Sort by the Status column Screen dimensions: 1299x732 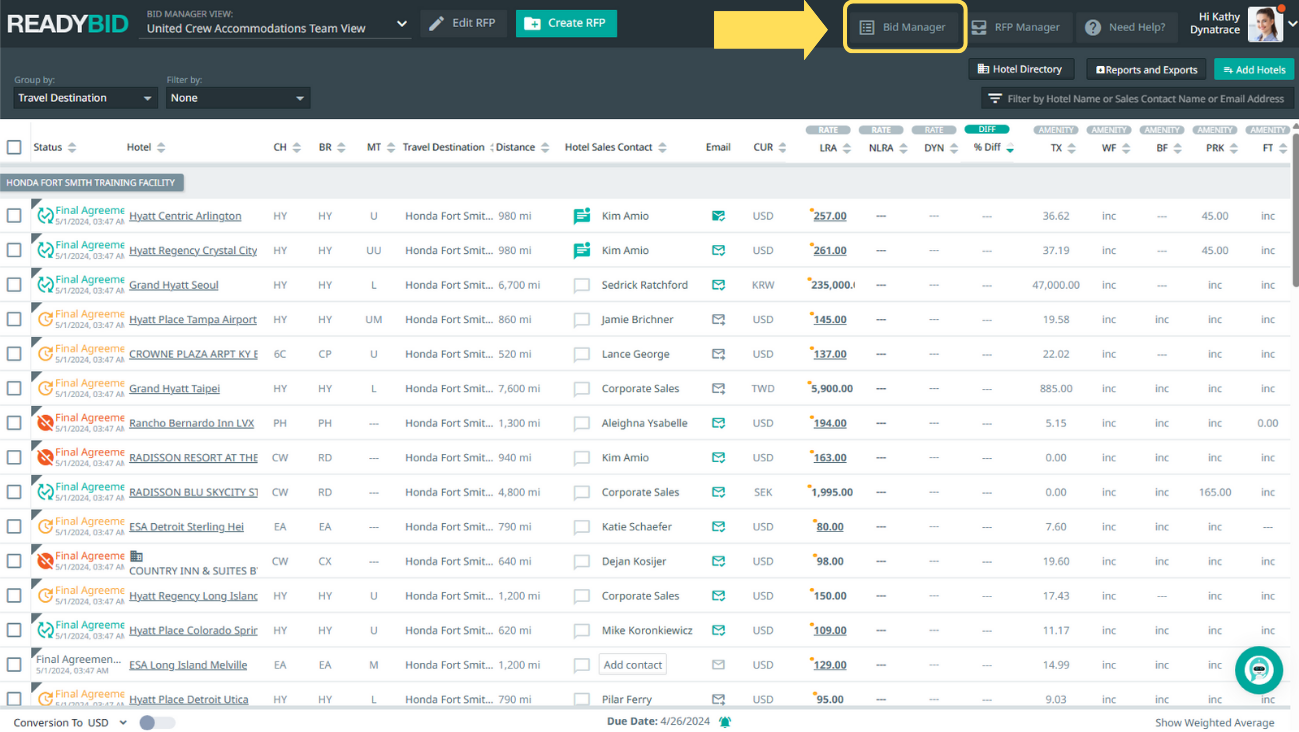pos(71,148)
